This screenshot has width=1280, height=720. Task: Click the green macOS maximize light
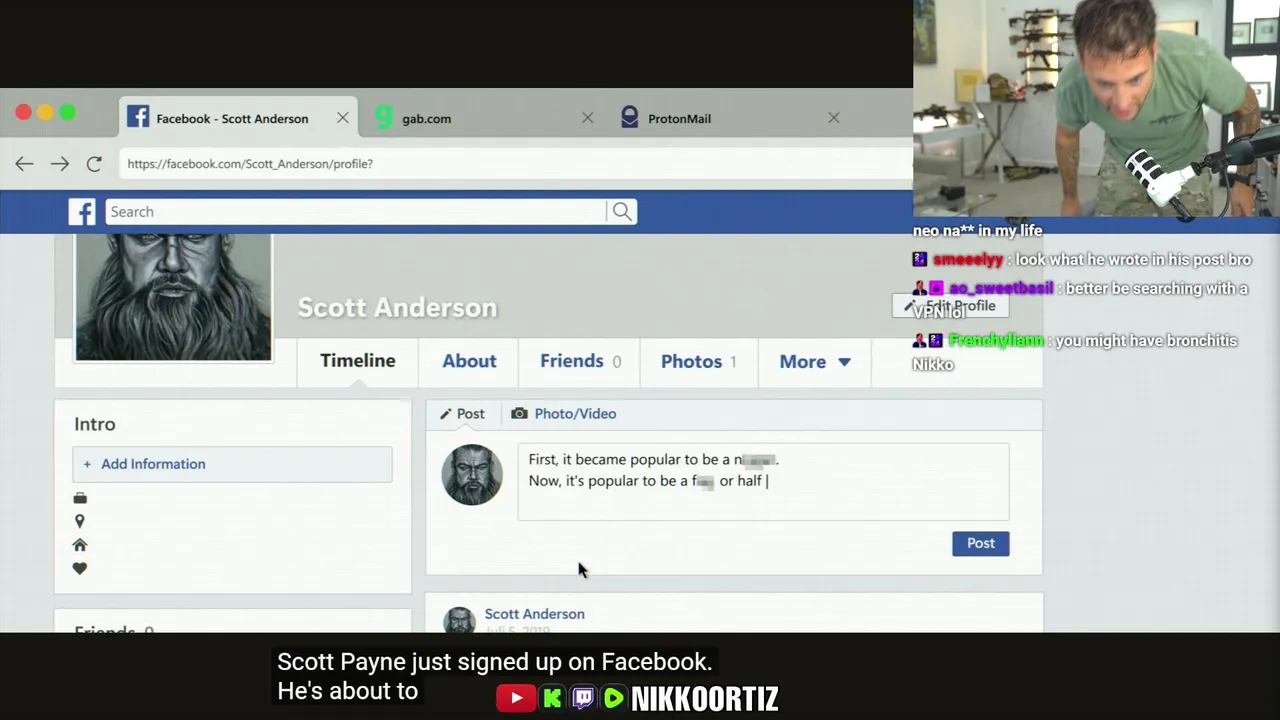(x=67, y=113)
